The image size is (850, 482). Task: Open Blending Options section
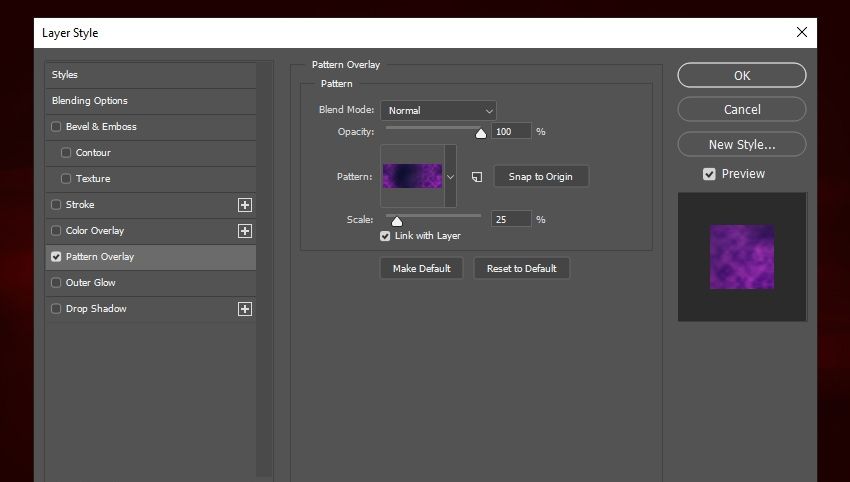151,101
